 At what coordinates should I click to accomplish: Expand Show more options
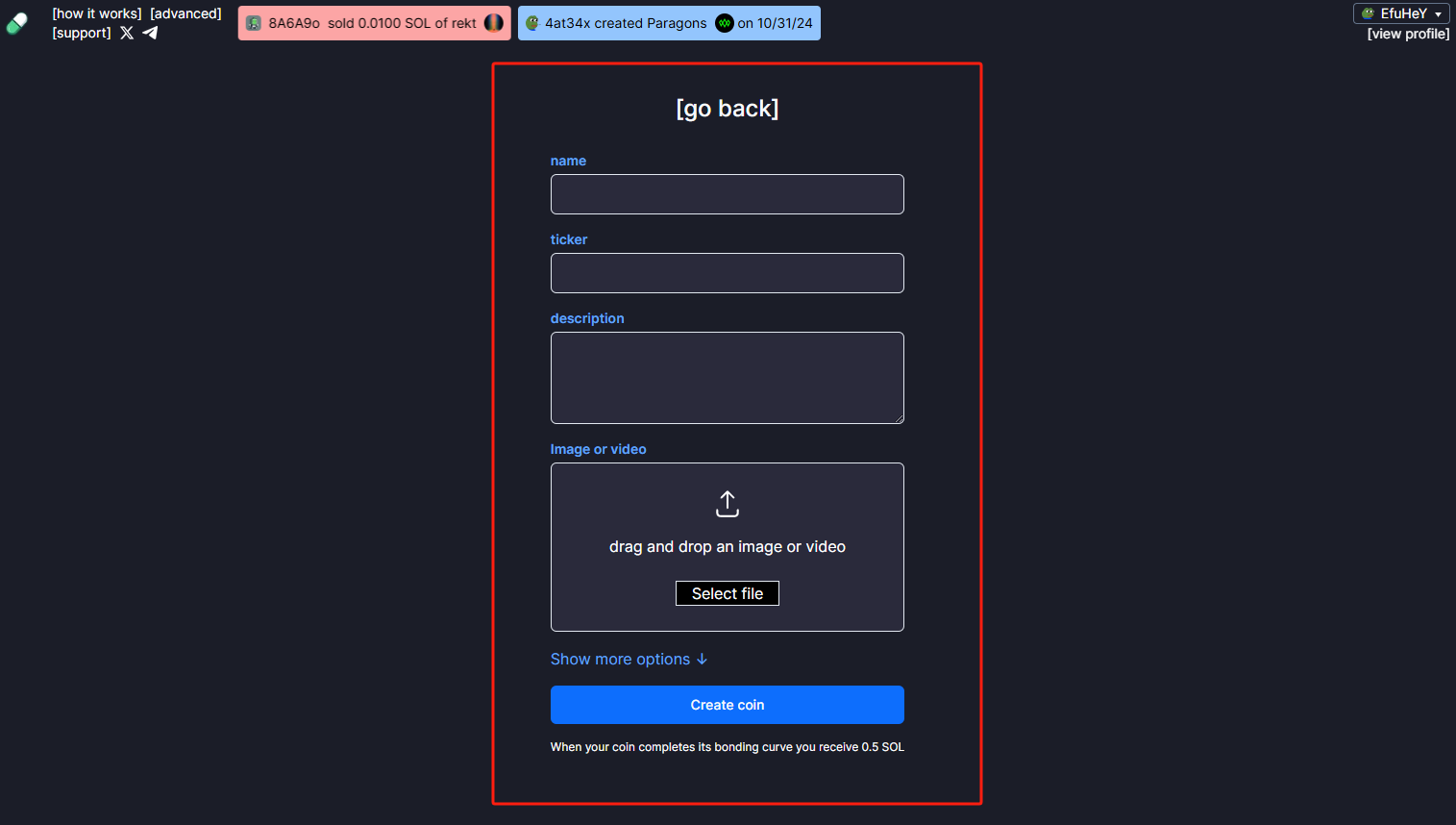[x=629, y=659]
